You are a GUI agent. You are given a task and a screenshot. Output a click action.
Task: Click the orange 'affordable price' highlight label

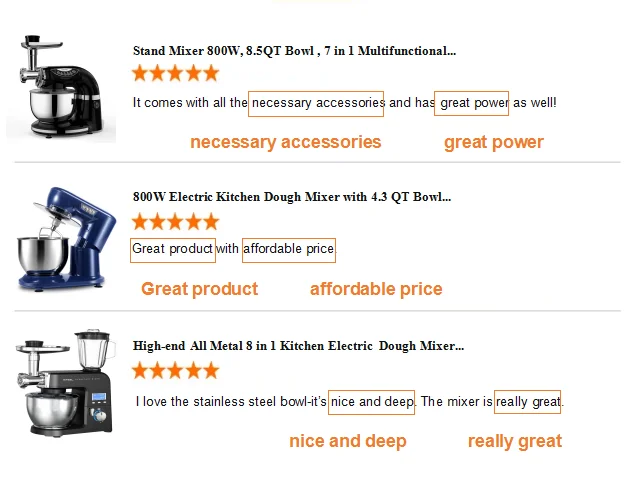[x=375, y=289]
